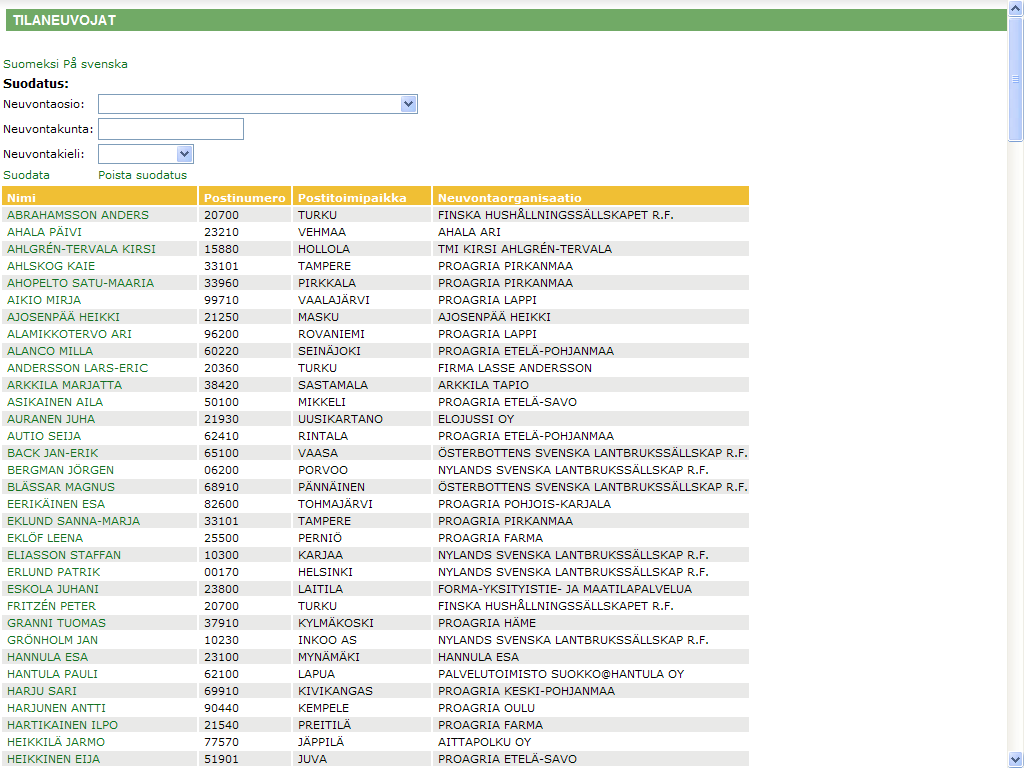Viewport: 1024px width, 768px height.
Task: Click scrollbar up arrow
Action: [x=1015, y=8]
